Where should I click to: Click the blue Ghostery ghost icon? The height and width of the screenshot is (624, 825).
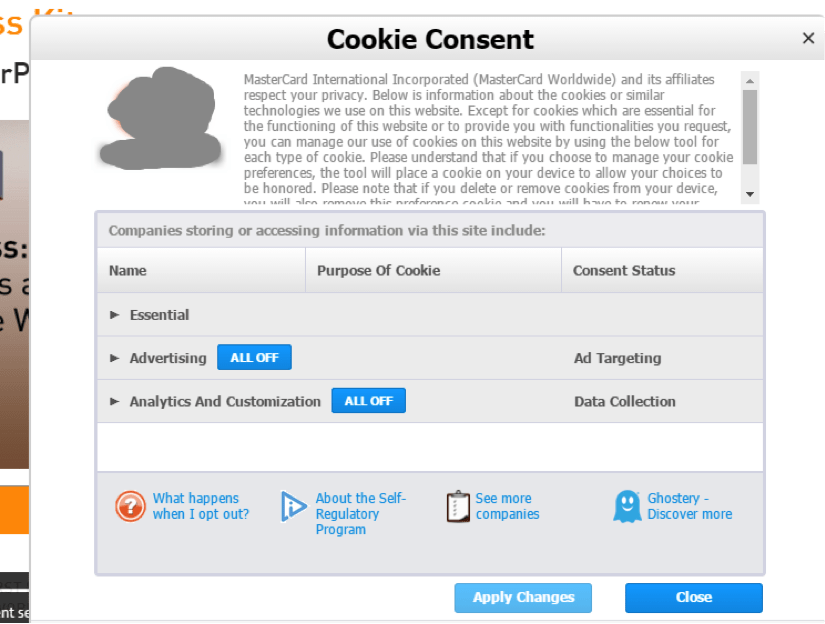(x=627, y=506)
